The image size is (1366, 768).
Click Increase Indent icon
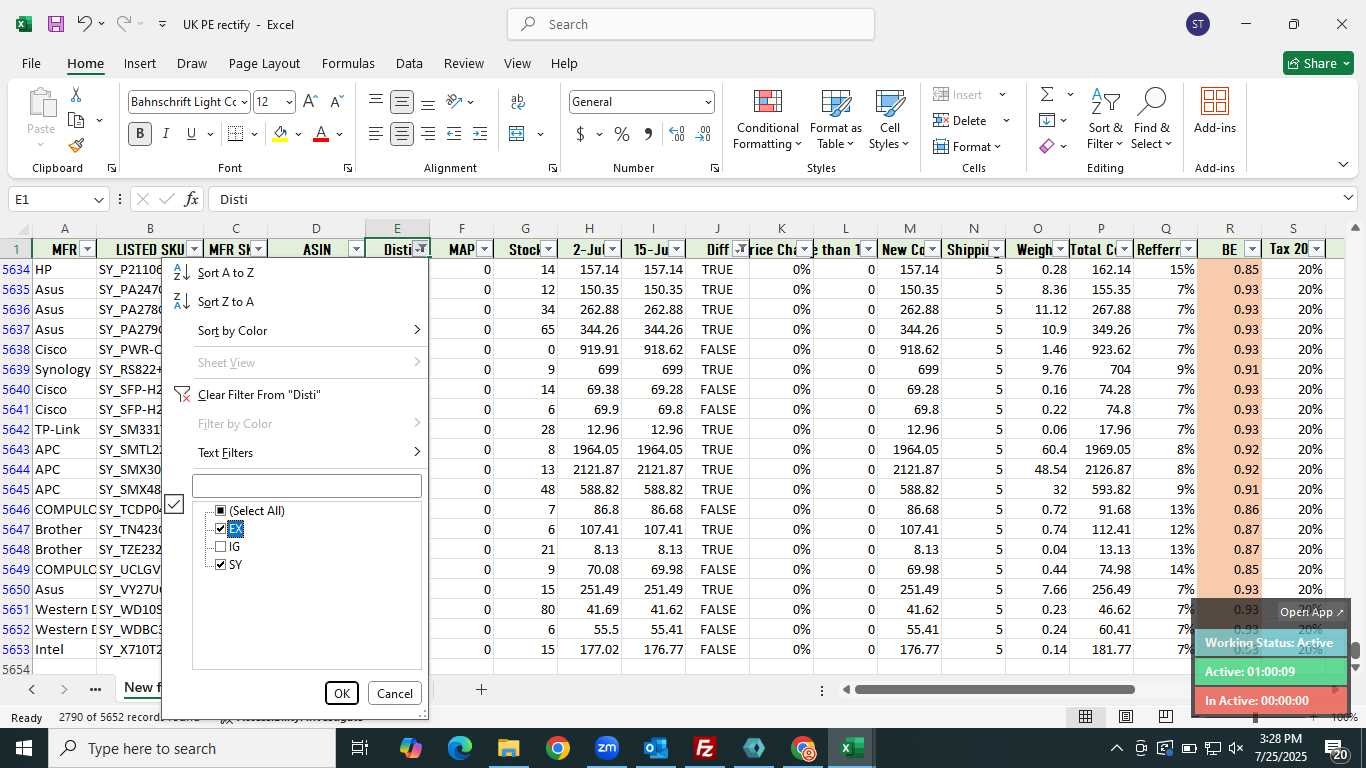click(480, 134)
